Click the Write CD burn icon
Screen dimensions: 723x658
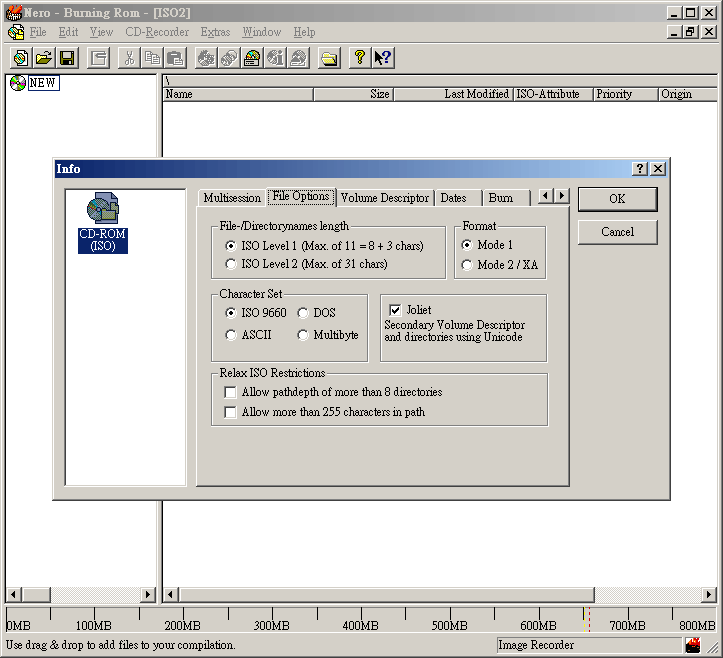pos(206,58)
